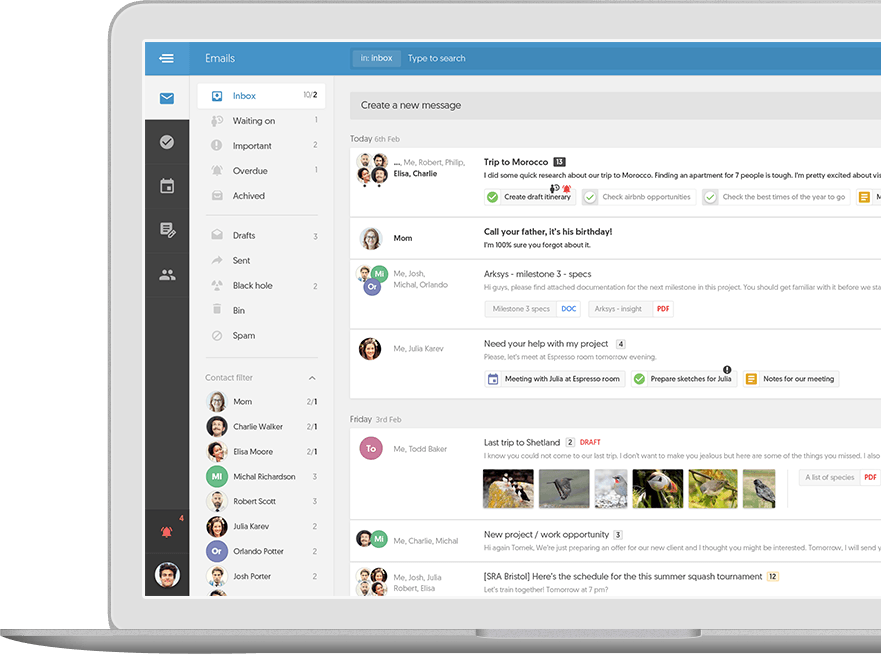Toggle the Prepare sketches for Julia checkbox

(639, 379)
